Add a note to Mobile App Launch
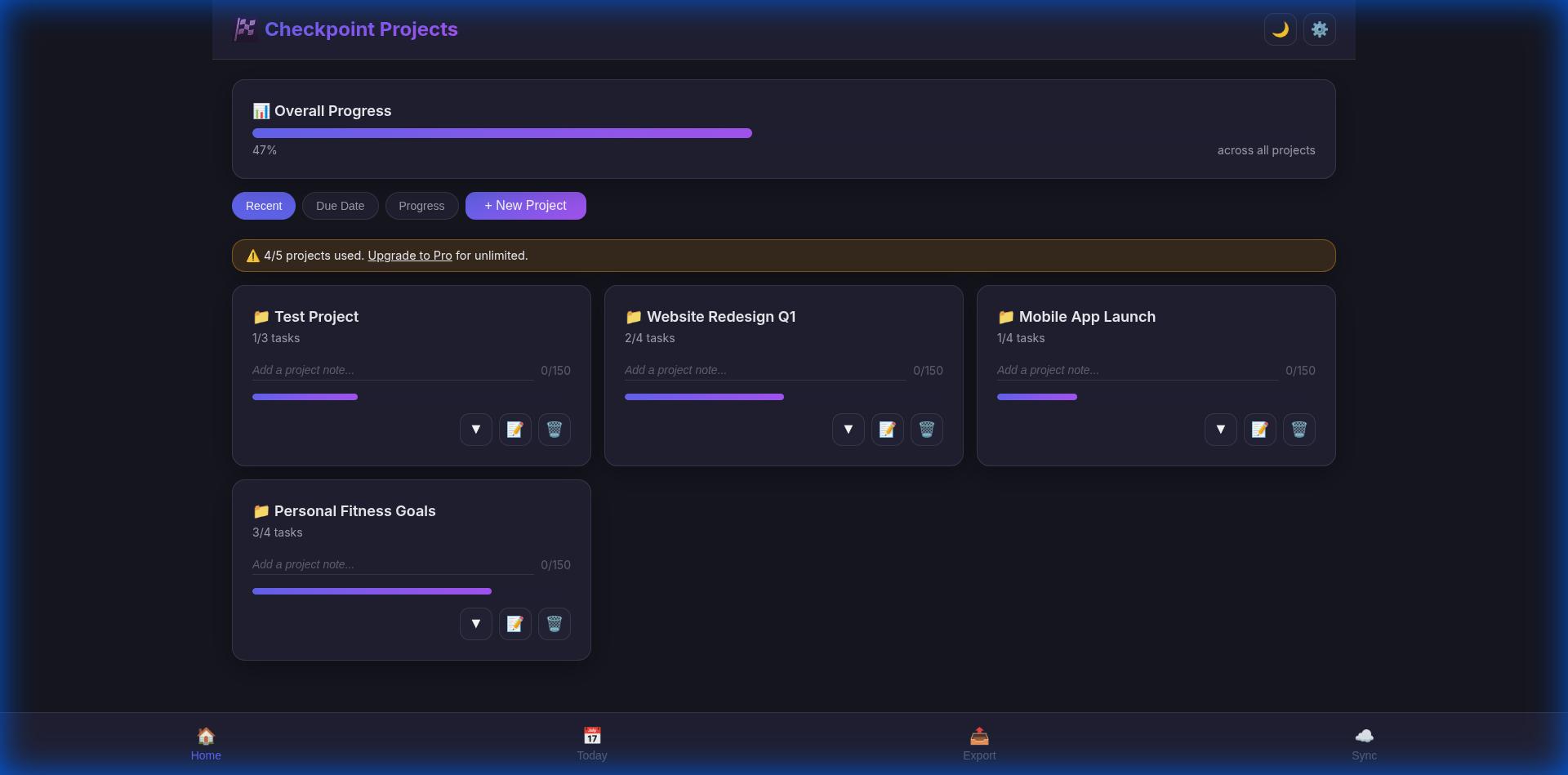 point(1138,370)
